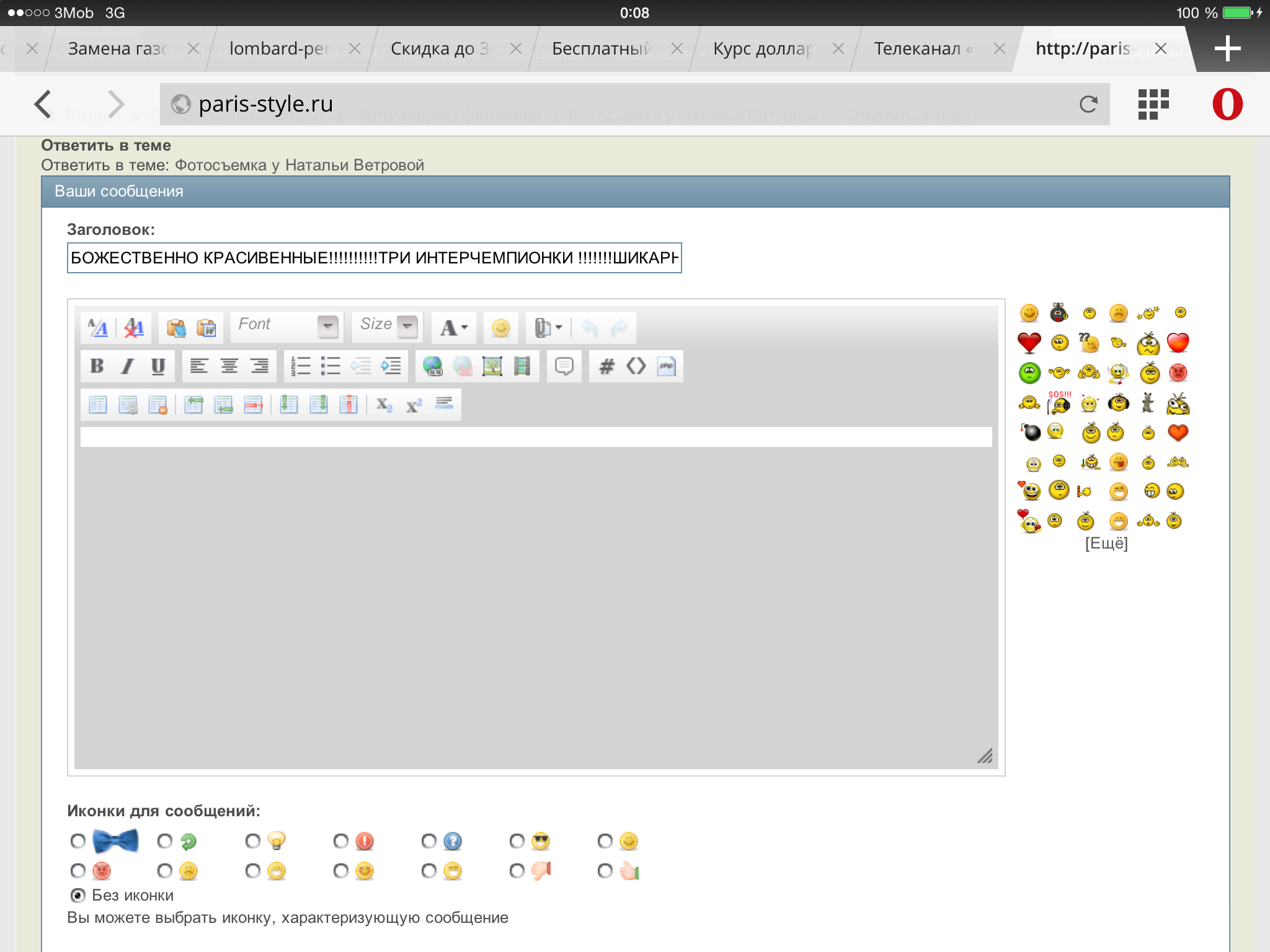Switch editor mode with the A/A icon

(98, 328)
